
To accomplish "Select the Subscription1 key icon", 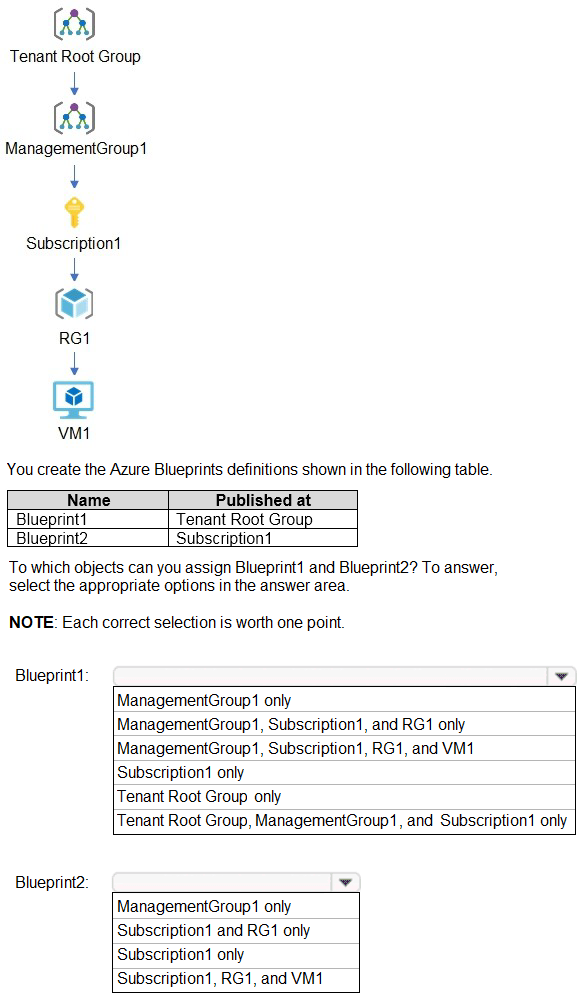I will [x=74, y=212].
